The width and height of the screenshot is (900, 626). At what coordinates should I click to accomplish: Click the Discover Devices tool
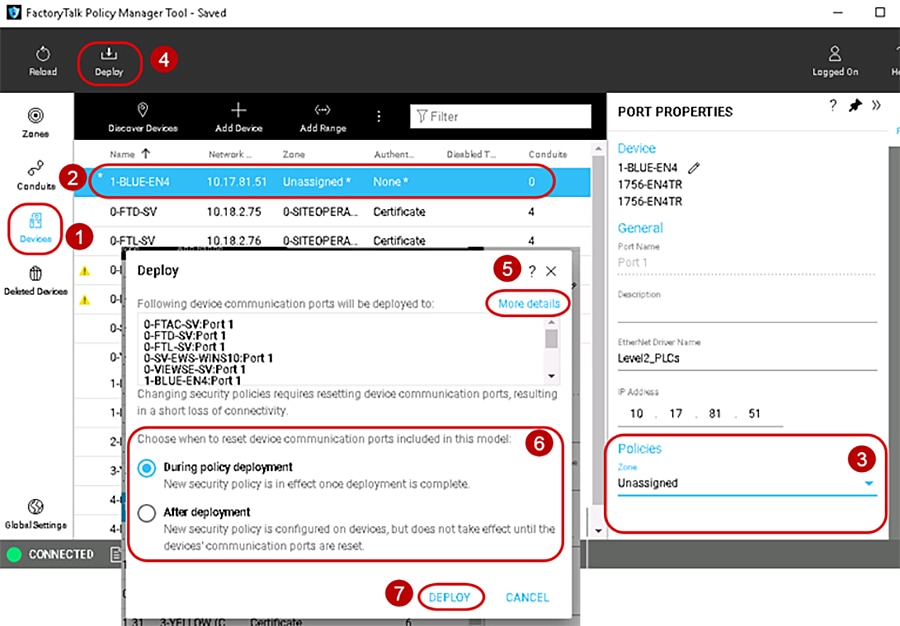143,117
